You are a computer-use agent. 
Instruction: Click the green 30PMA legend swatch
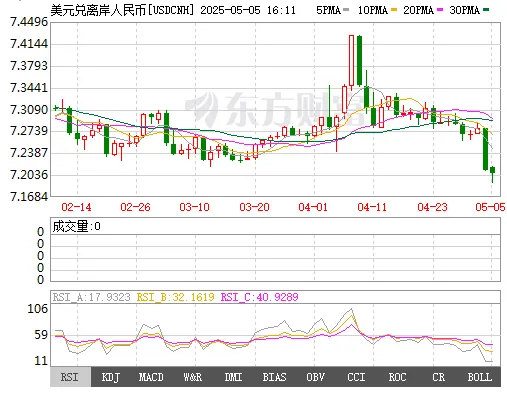(486, 10)
